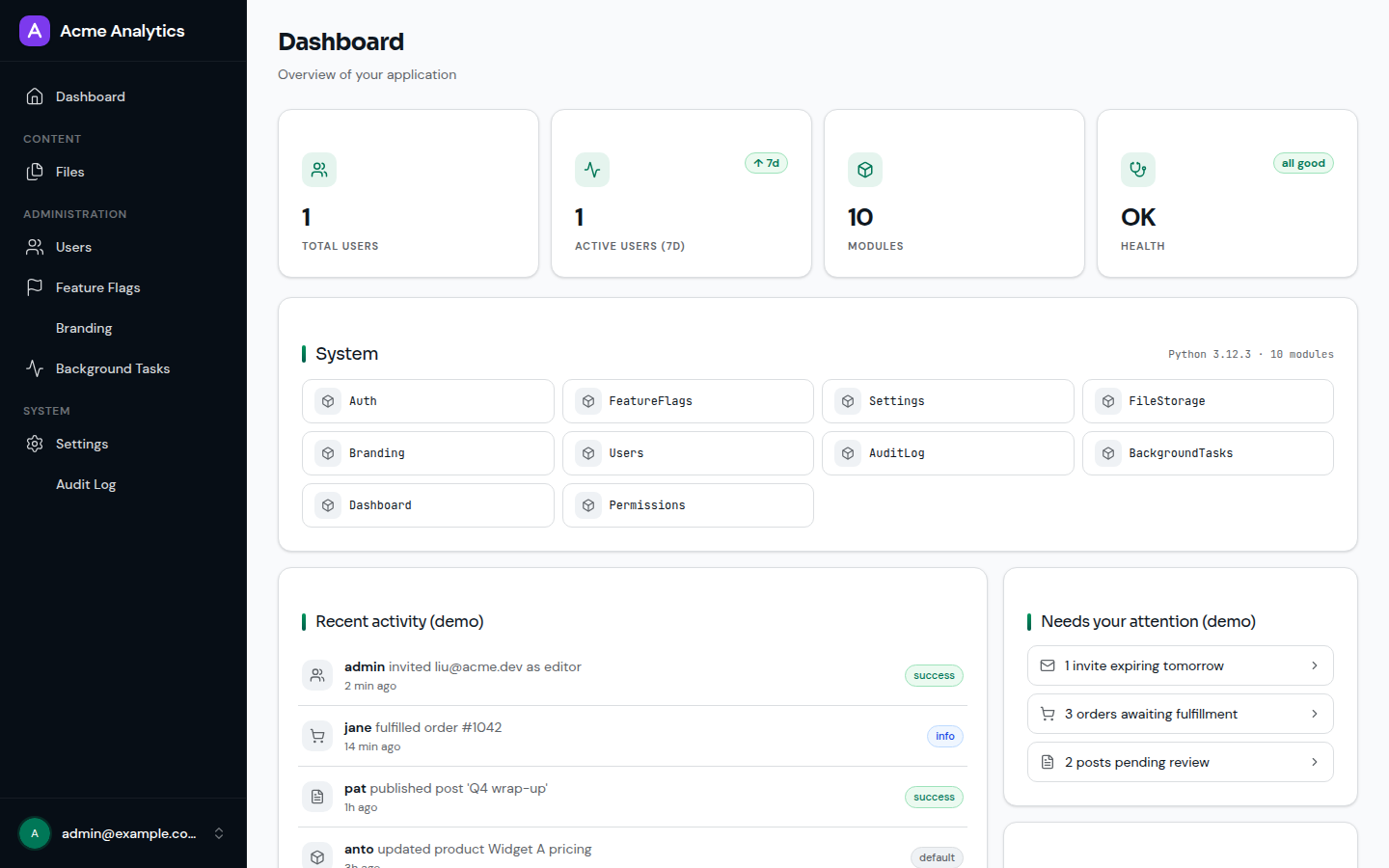Screen dimensions: 1389x868
Task: Click the '14 min ago' timestamp
Action: 372,747
